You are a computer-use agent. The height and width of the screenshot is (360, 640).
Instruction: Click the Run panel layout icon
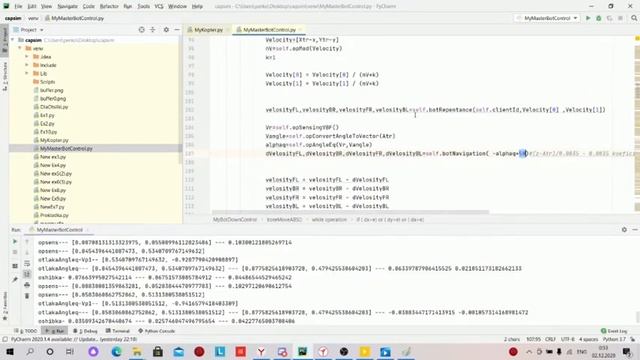[x=15, y=266]
